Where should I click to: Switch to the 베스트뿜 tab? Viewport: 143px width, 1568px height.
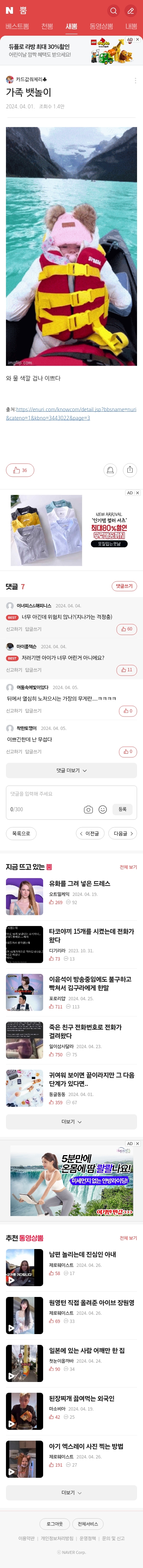[17, 27]
